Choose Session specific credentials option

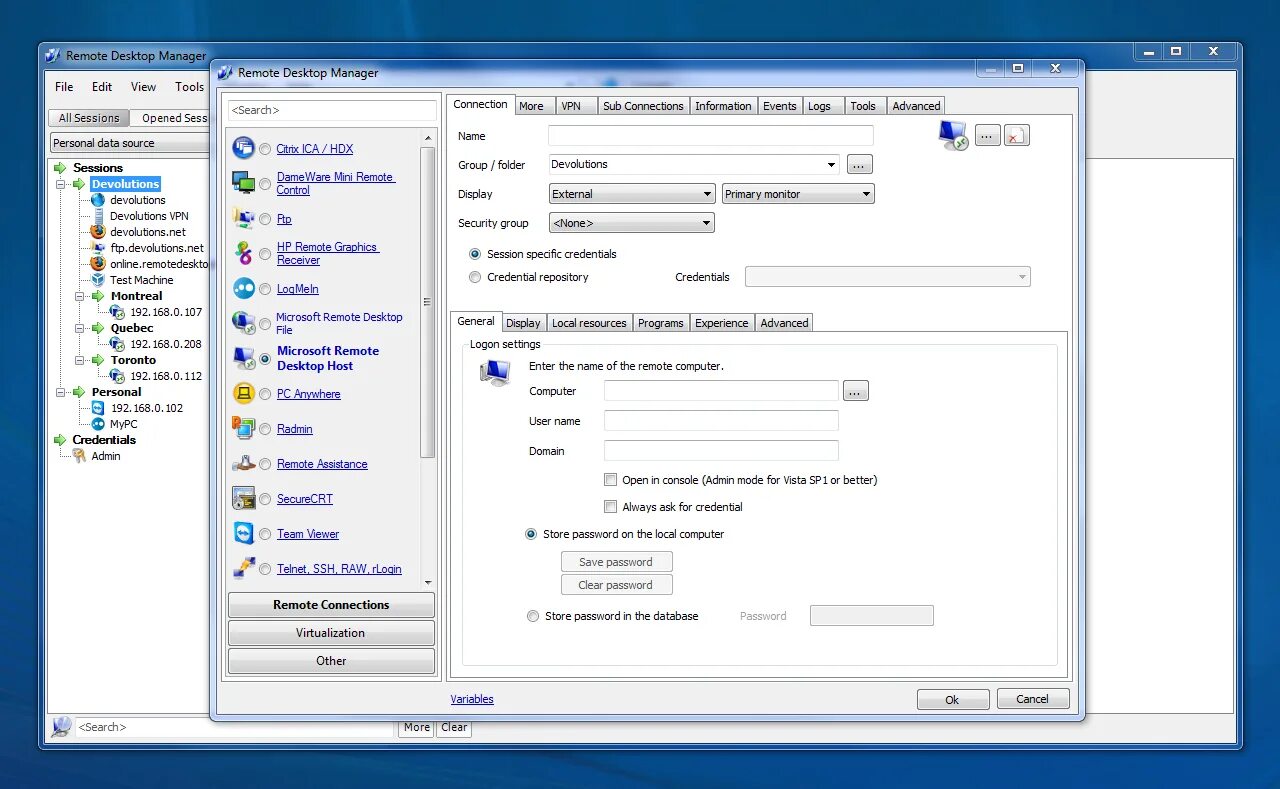click(x=475, y=254)
